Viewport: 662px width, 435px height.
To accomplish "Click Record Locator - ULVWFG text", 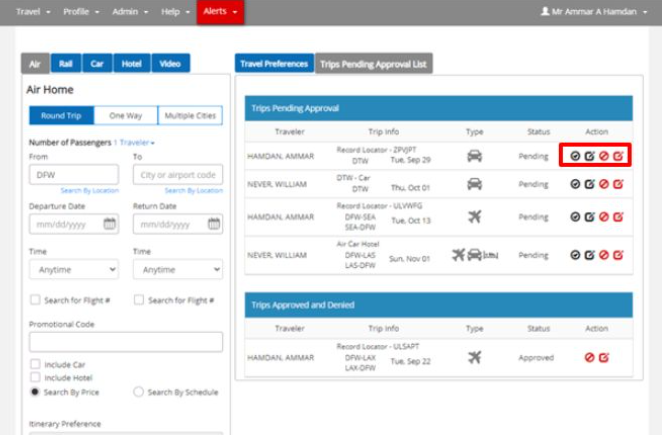I will (379, 206).
